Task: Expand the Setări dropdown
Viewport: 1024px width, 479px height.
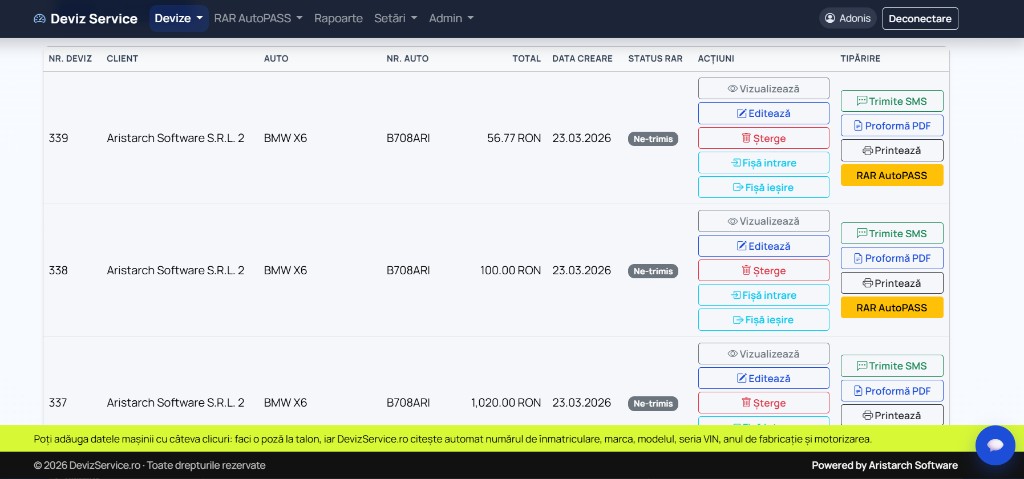Action: pyautogui.click(x=395, y=18)
